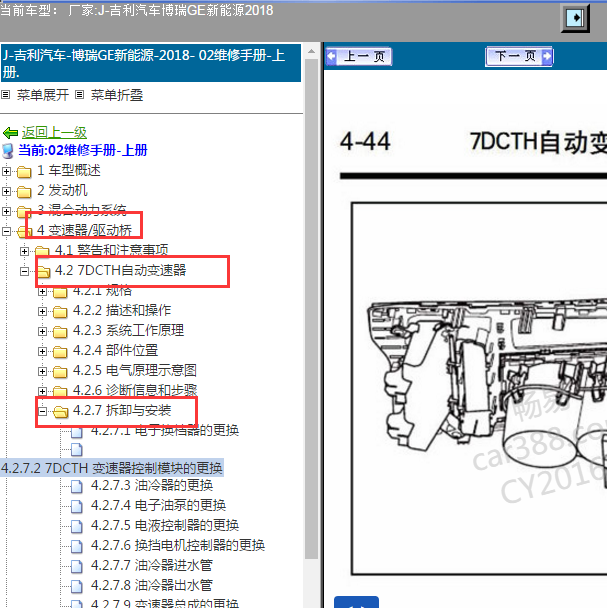Open 4.2.2 描述和操作 section

coord(122,310)
